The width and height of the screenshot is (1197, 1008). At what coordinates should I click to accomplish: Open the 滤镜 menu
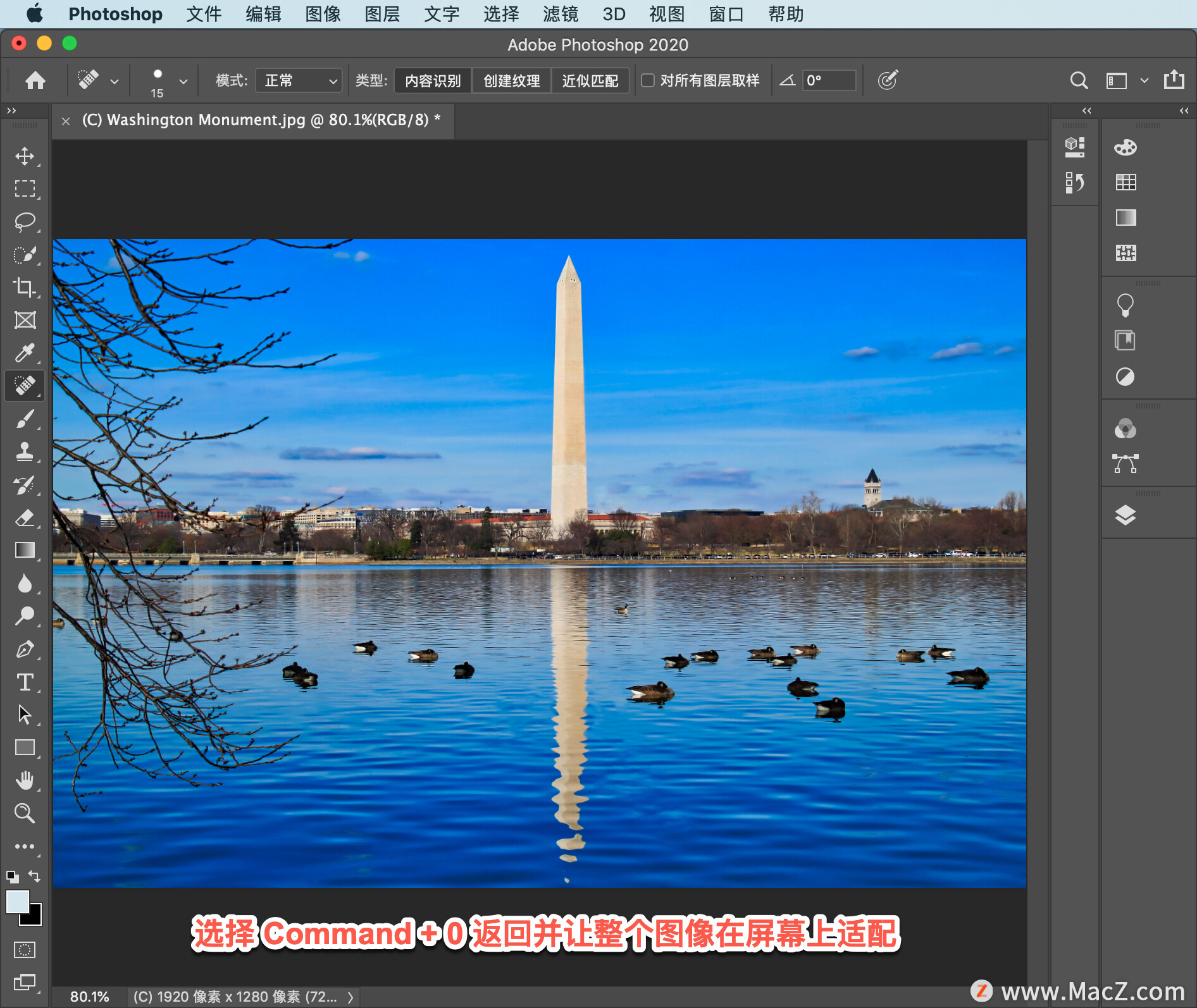tap(561, 14)
